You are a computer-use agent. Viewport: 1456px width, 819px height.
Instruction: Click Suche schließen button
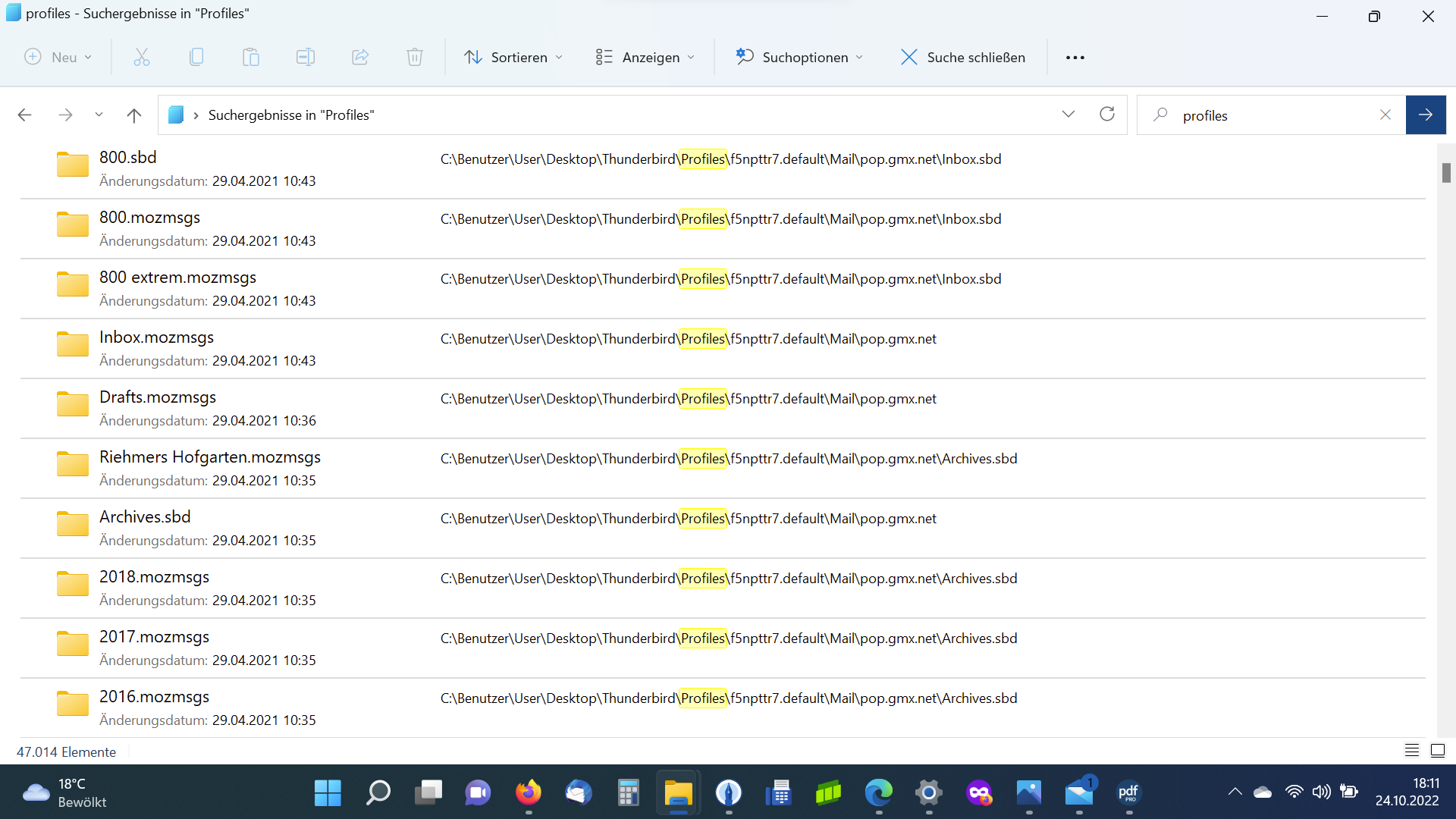coord(963,57)
